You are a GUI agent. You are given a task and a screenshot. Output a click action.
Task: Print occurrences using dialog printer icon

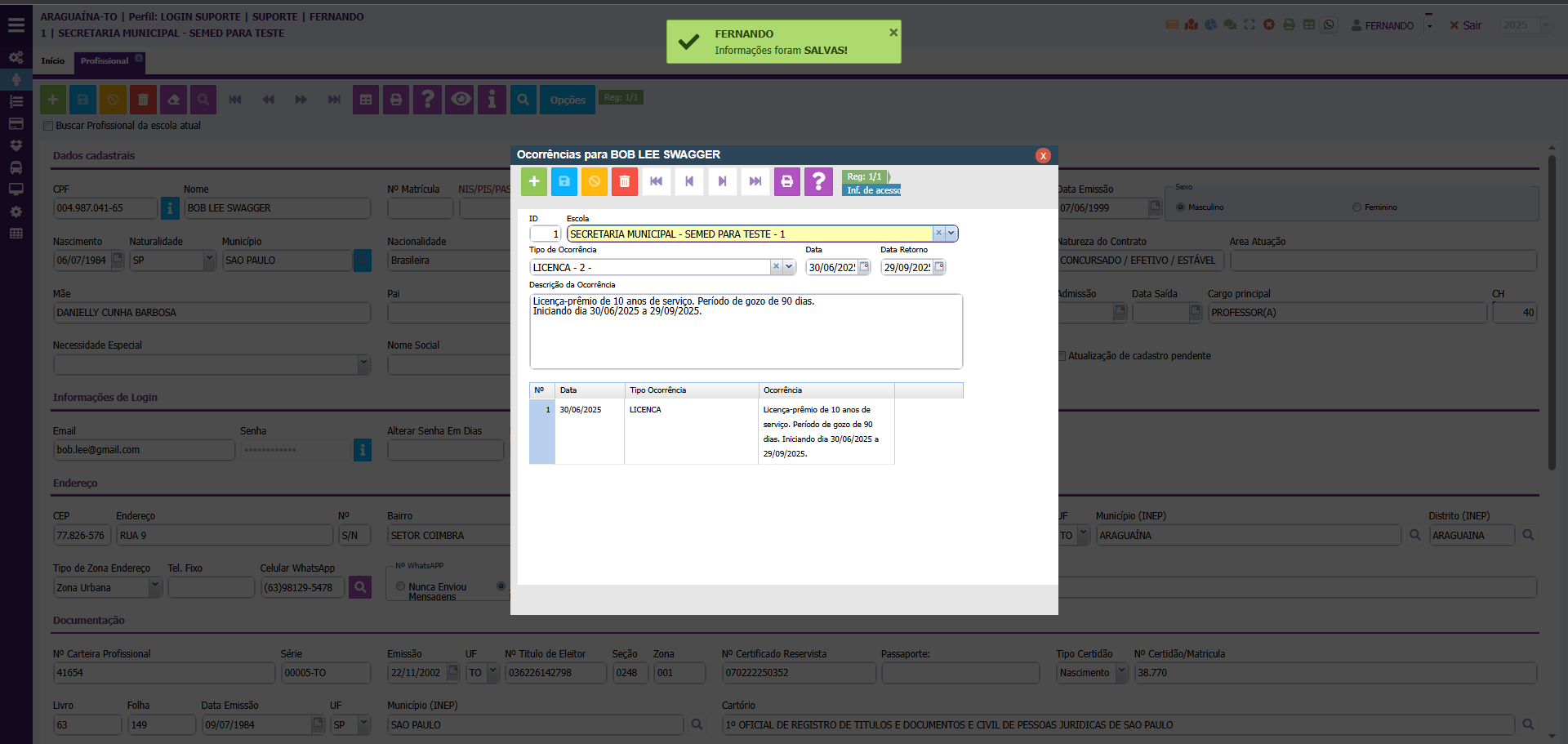tap(786, 181)
